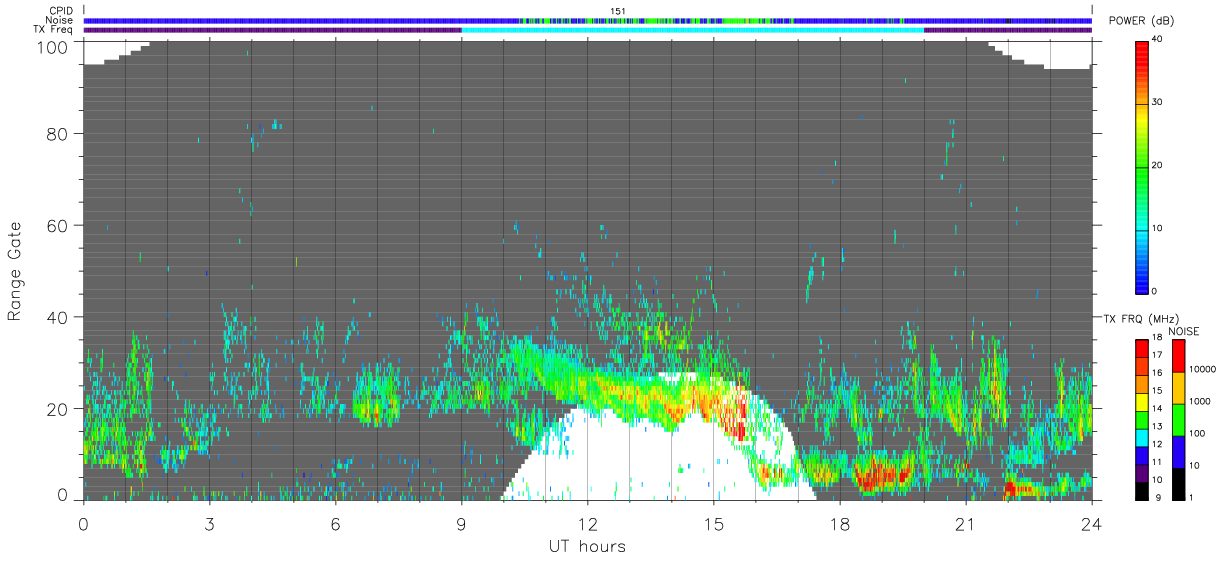
Task: Click the UT hours axis title
Action: [587, 546]
